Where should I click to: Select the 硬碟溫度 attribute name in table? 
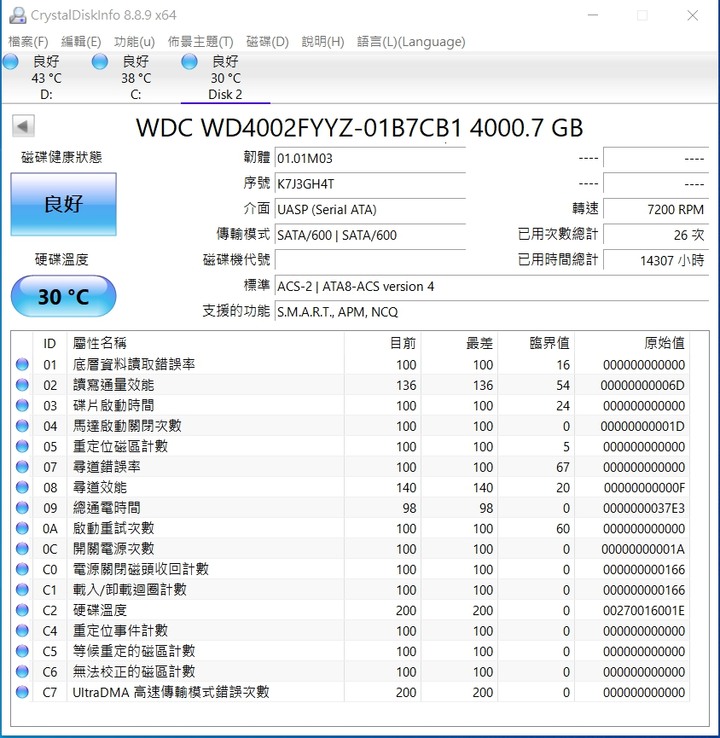[100, 610]
